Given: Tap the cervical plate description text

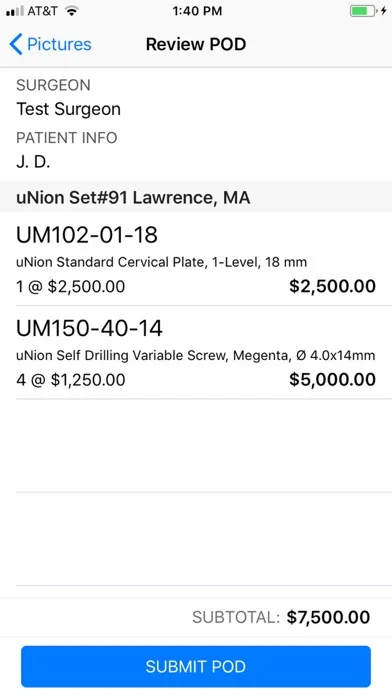Looking at the screenshot, I should (x=162, y=262).
